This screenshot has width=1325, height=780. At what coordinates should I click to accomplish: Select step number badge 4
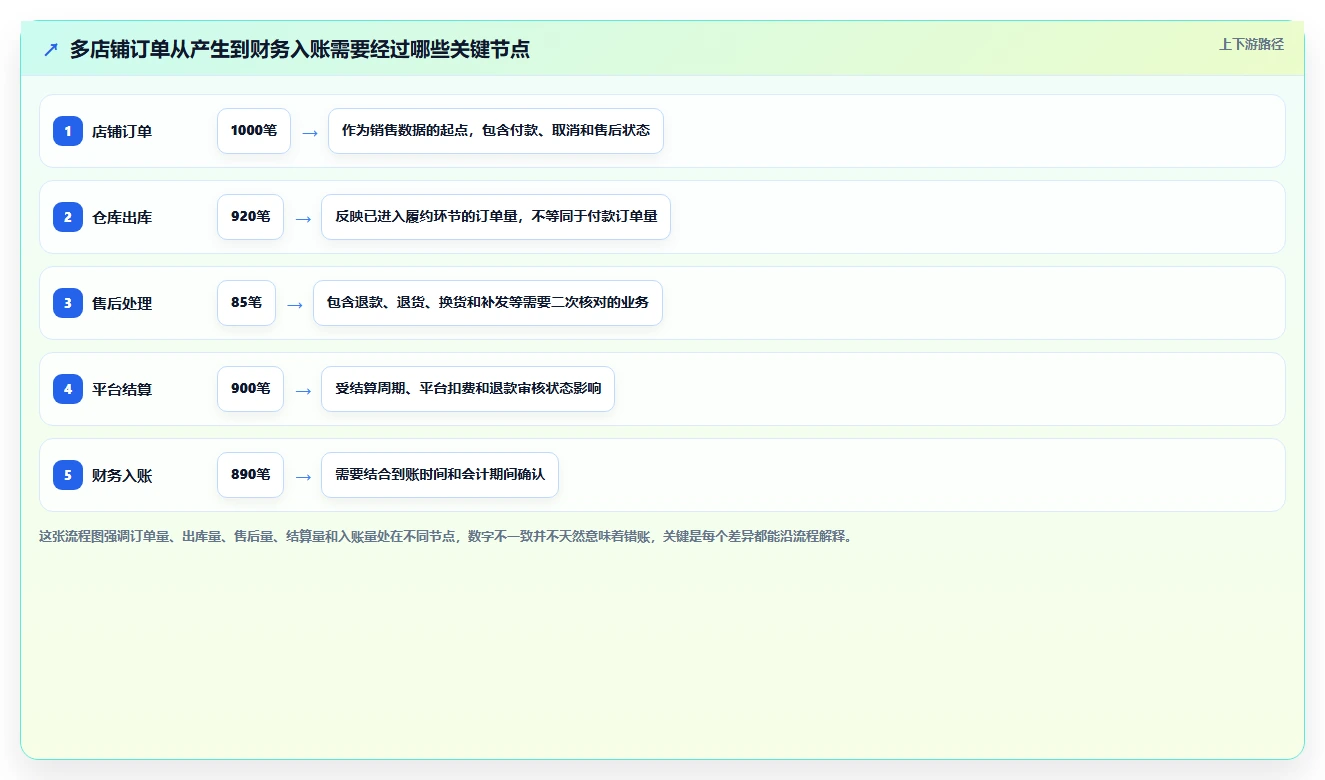pos(68,389)
